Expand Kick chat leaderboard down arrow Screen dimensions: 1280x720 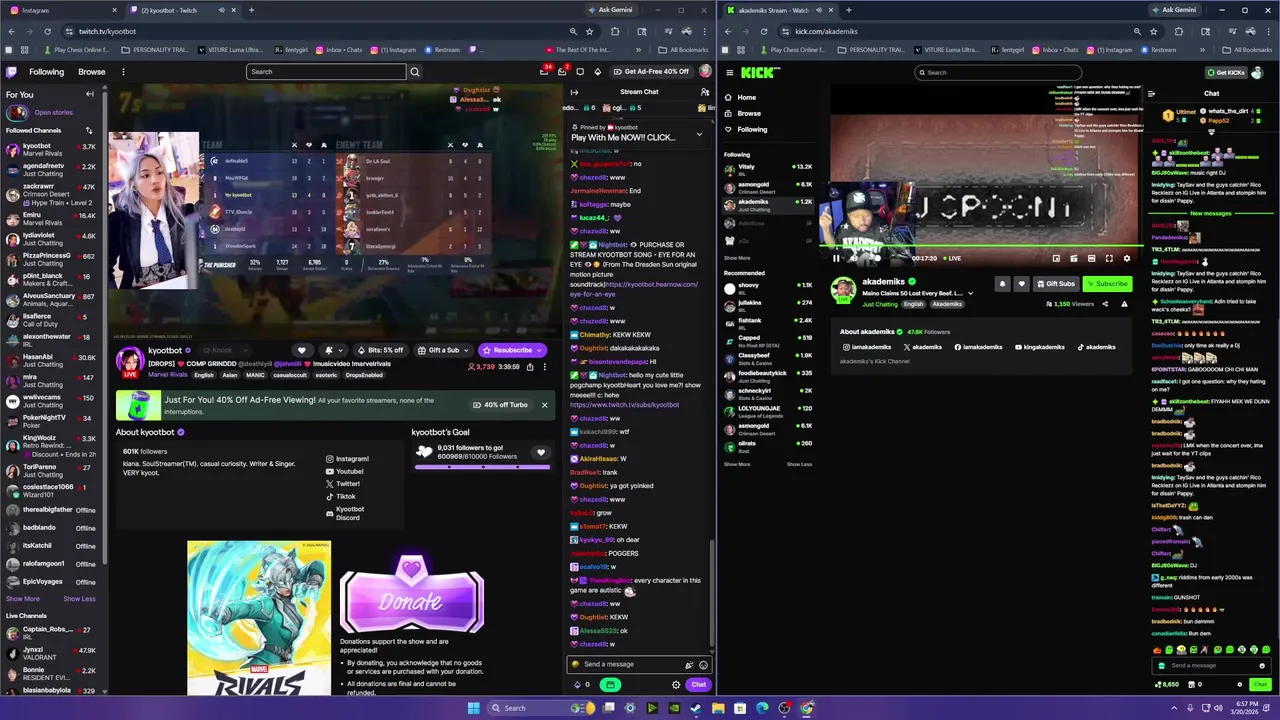pyautogui.click(x=1211, y=131)
